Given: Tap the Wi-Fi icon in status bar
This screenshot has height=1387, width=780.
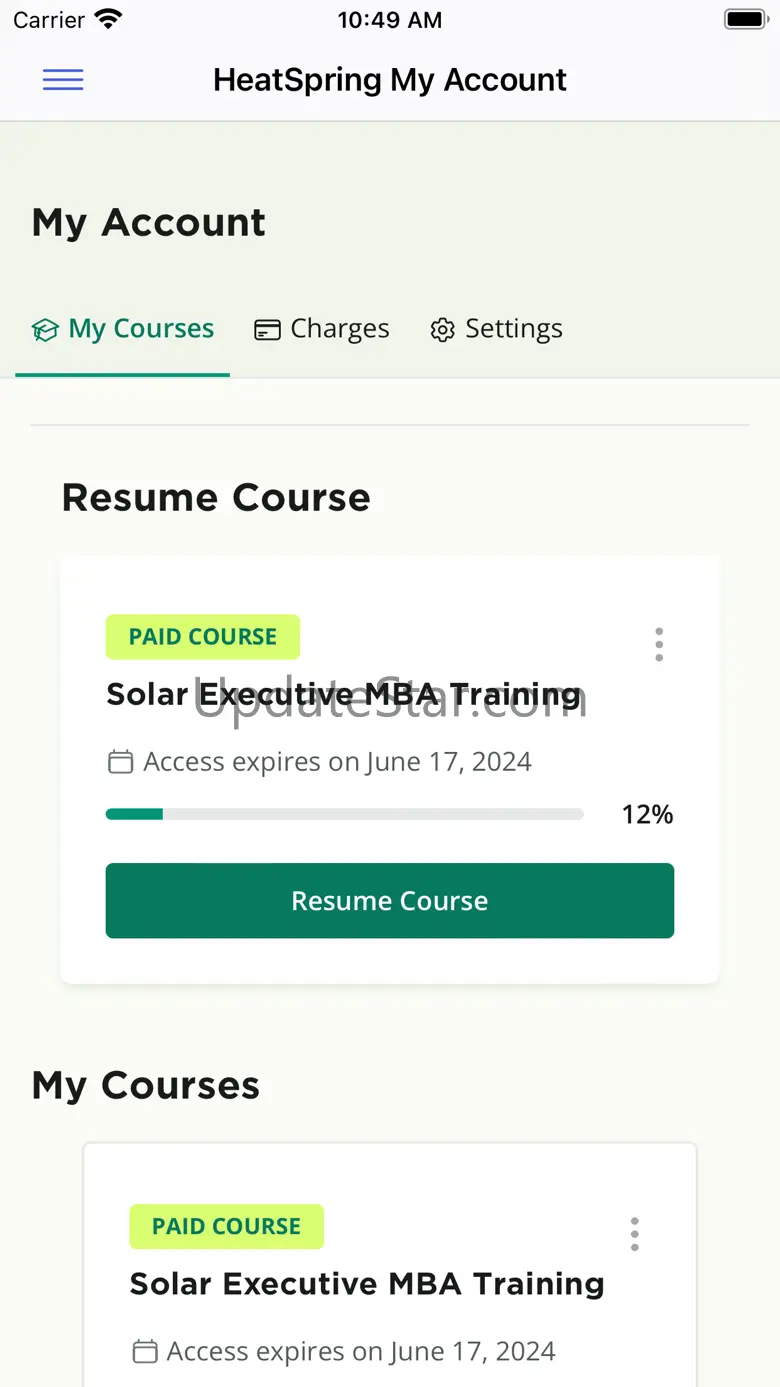Looking at the screenshot, I should [x=107, y=19].
